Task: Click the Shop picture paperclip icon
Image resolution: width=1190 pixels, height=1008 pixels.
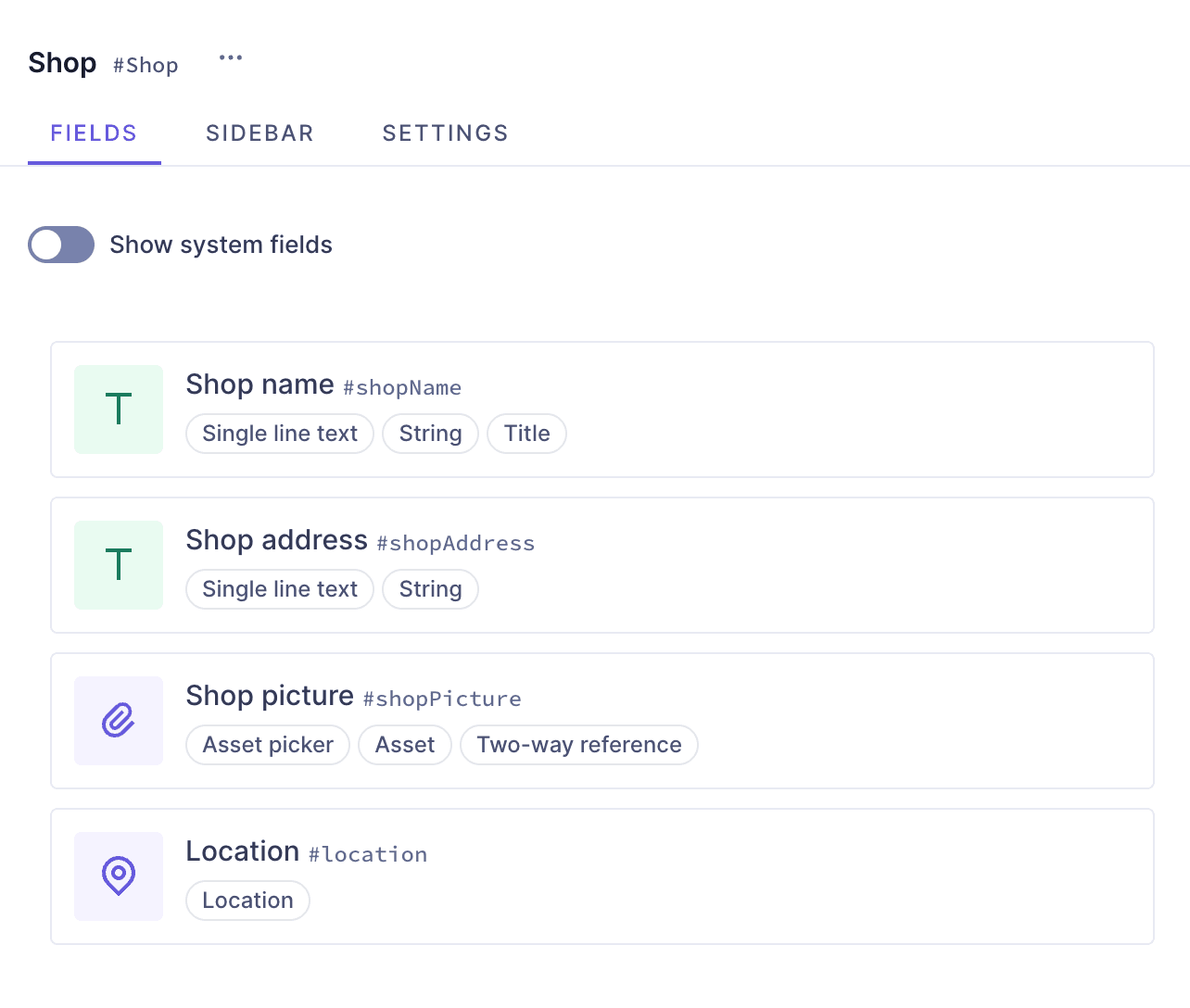Action: pyautogui.click(x=119, y=721)
